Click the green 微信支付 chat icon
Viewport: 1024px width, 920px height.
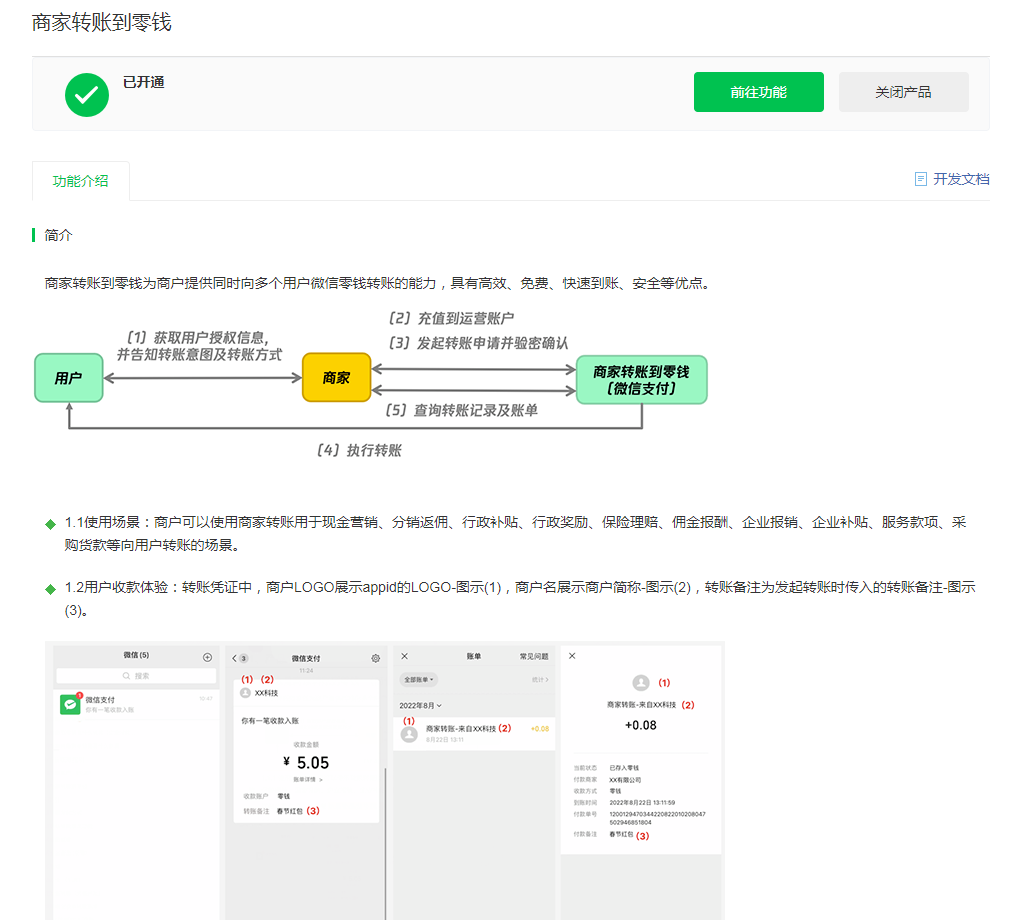click(x=70, y=705)
